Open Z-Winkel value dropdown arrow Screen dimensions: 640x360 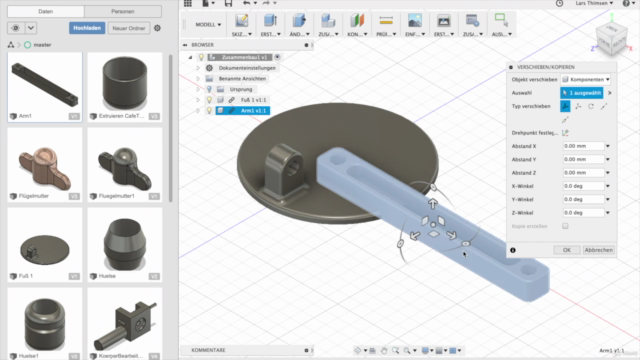pos(608,213)
